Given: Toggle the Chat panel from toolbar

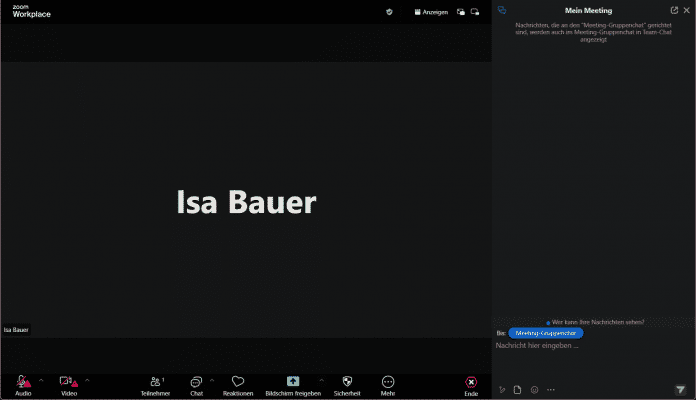Looking at the screenshot, I should (196, 383).
